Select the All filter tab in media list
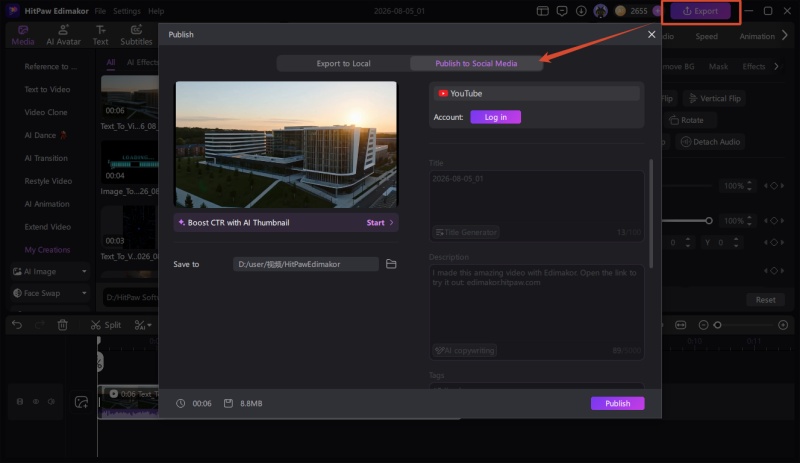 pos(111,62)
